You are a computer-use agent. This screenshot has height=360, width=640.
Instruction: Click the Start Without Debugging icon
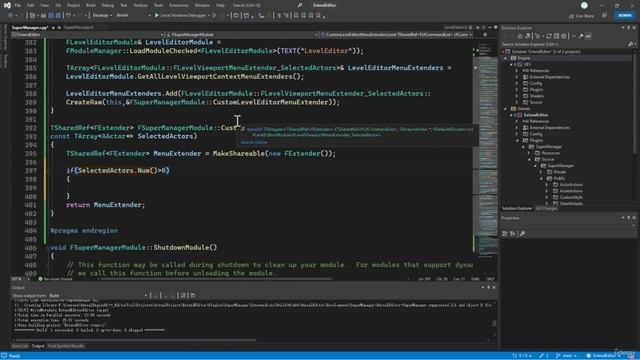coord(214,16)
